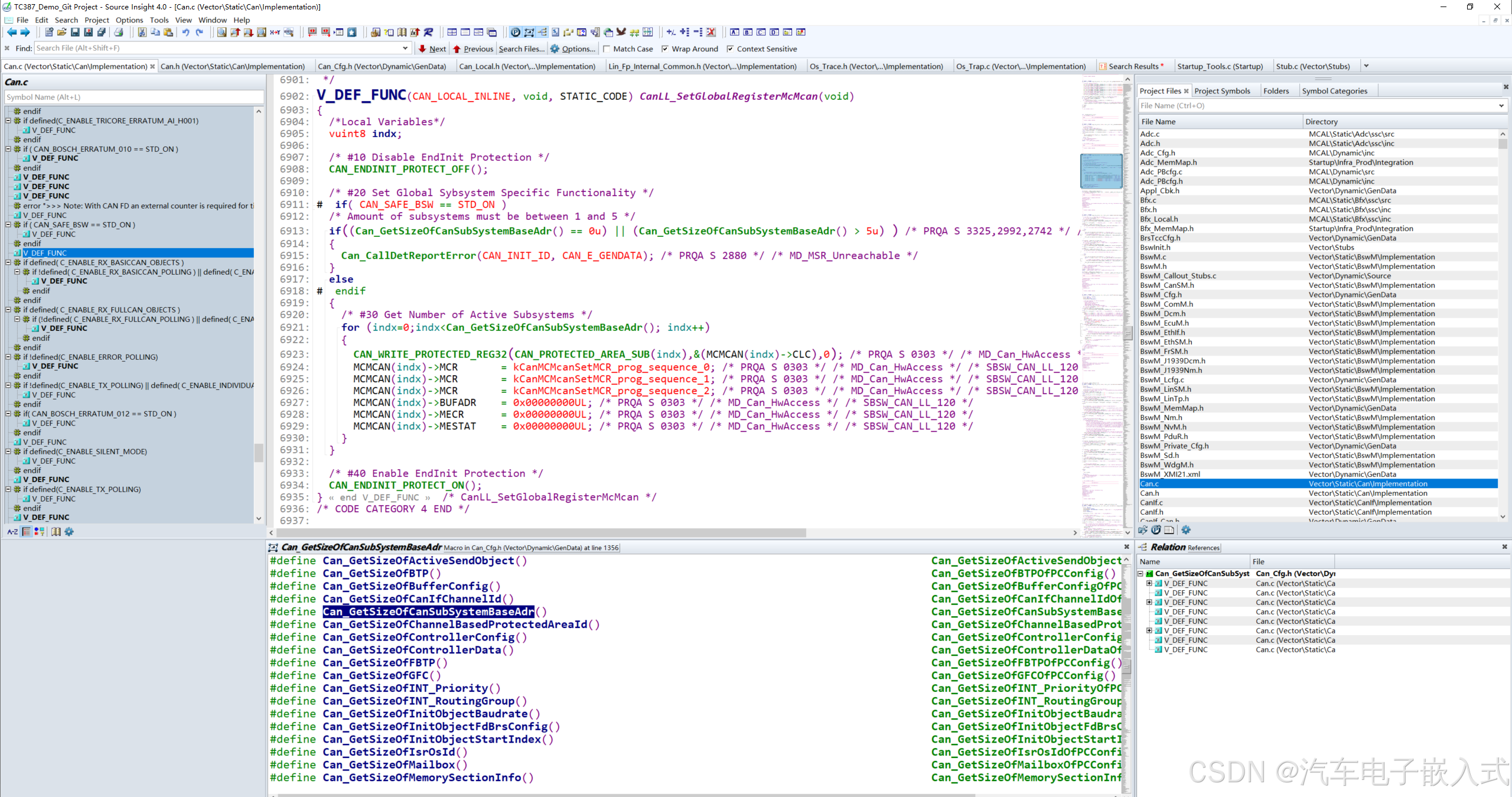Click the Go Back arrow icon

click(11, 32)
